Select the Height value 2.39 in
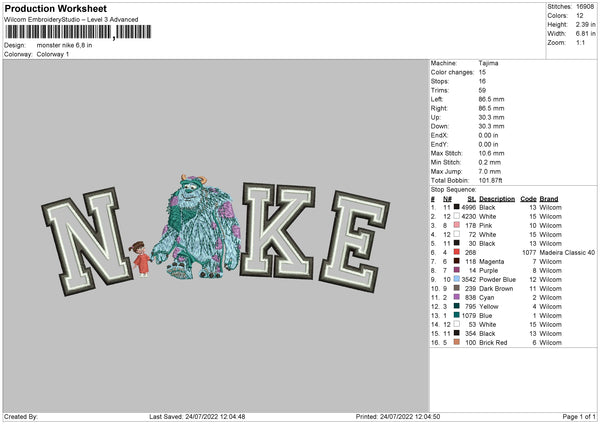The width and height of the screenshot is (600, 424). click(585, 24)
